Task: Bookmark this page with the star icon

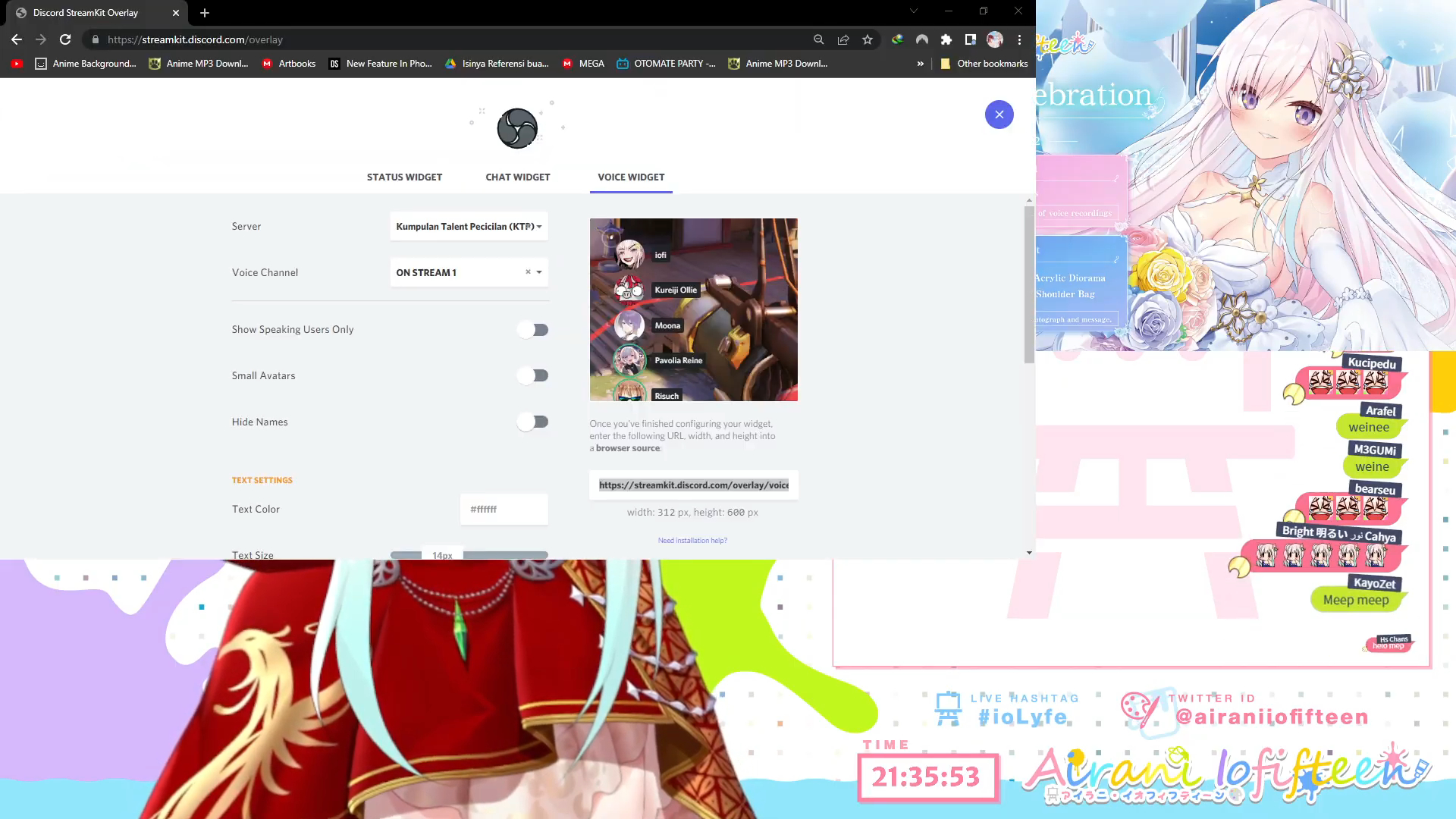Action: pyautogui.click(x=868, y=39)
